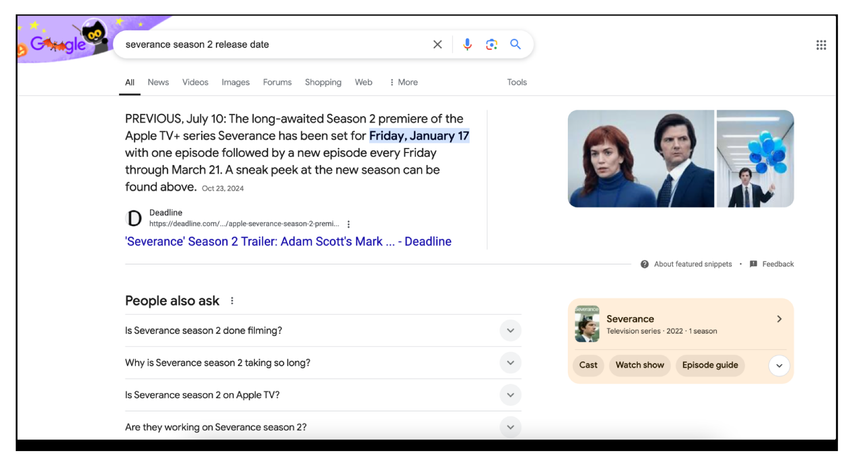Click the About featured snippets link

tap(693, 264)
